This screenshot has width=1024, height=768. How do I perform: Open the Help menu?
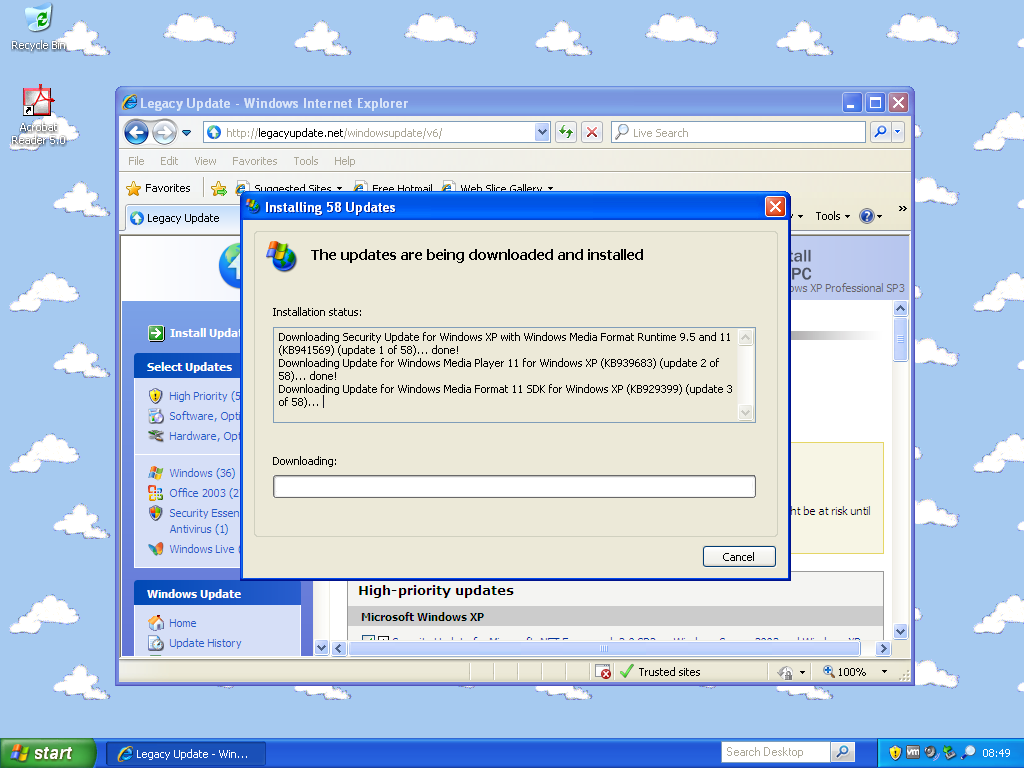[x=344, y=161]
